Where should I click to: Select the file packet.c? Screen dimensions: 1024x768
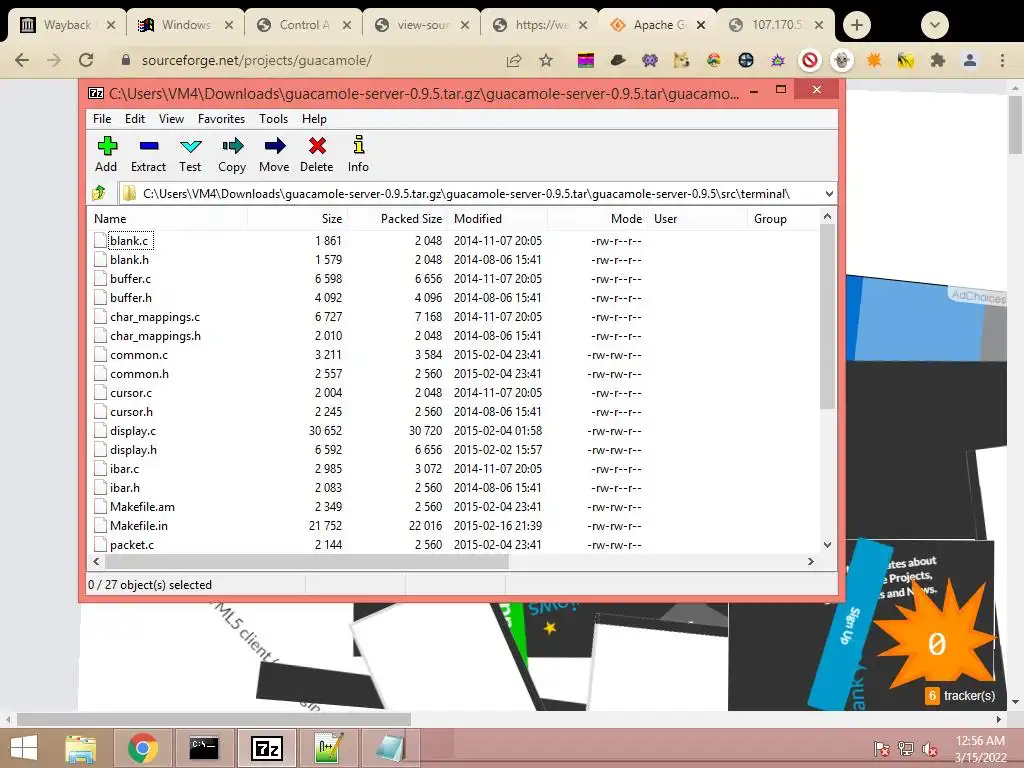tap(131, 545)
